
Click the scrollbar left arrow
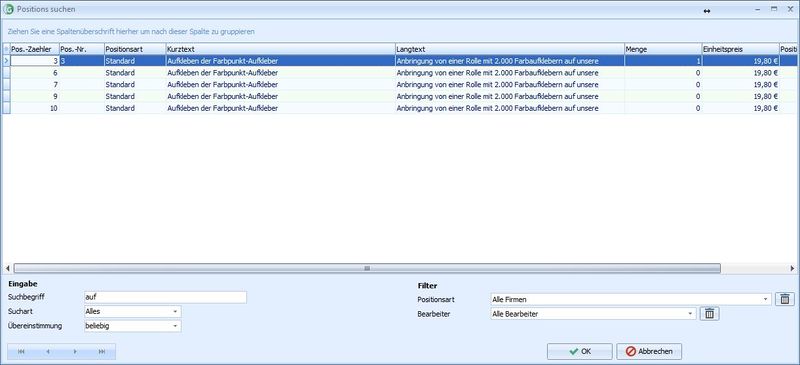[x=7, y=268]
